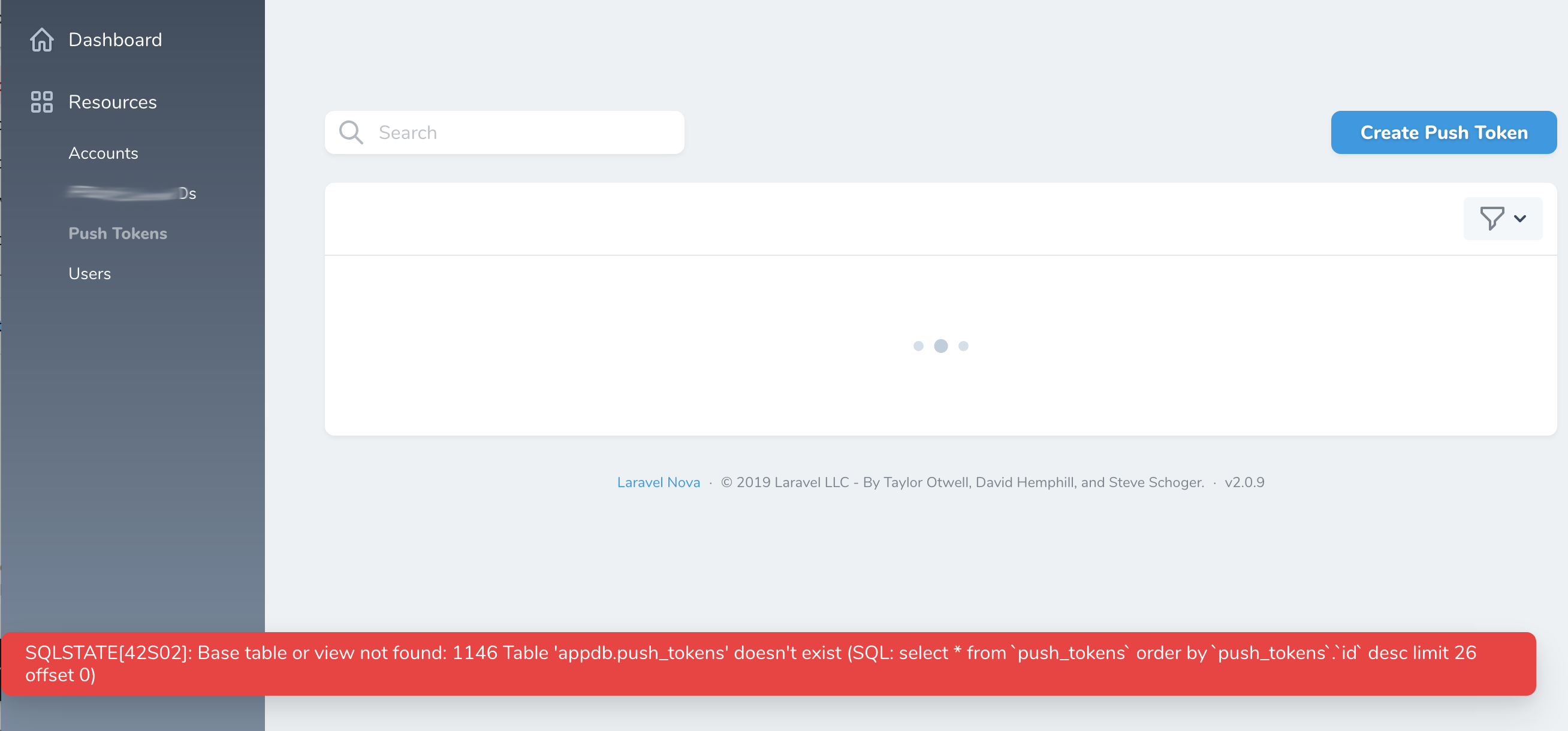
Task: Expand the filter chevron dropdown
Action: [x=1519, y=219]
